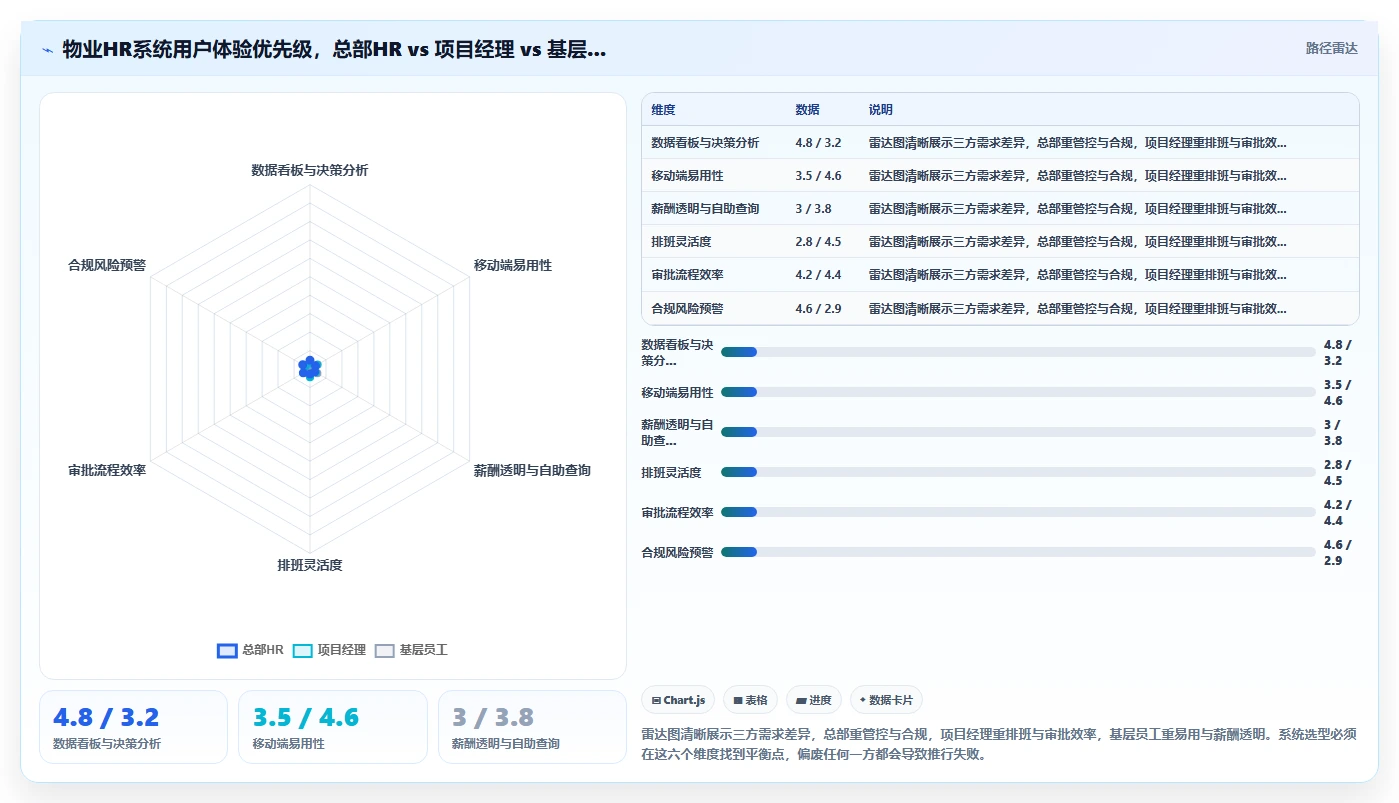Open the 4.8 / 3.2 data card

click(133, 727)
